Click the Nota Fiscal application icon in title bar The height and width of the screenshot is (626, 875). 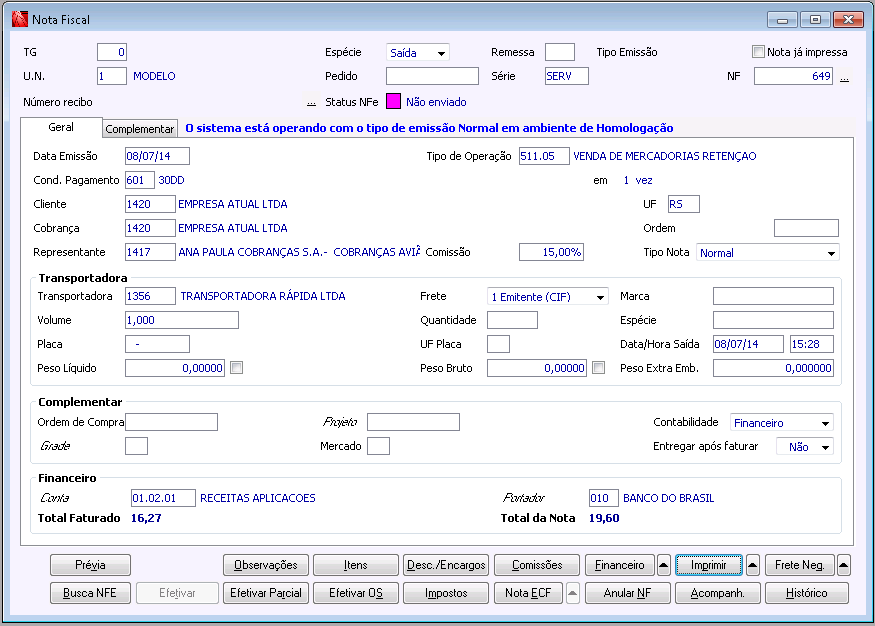point(19,19)
